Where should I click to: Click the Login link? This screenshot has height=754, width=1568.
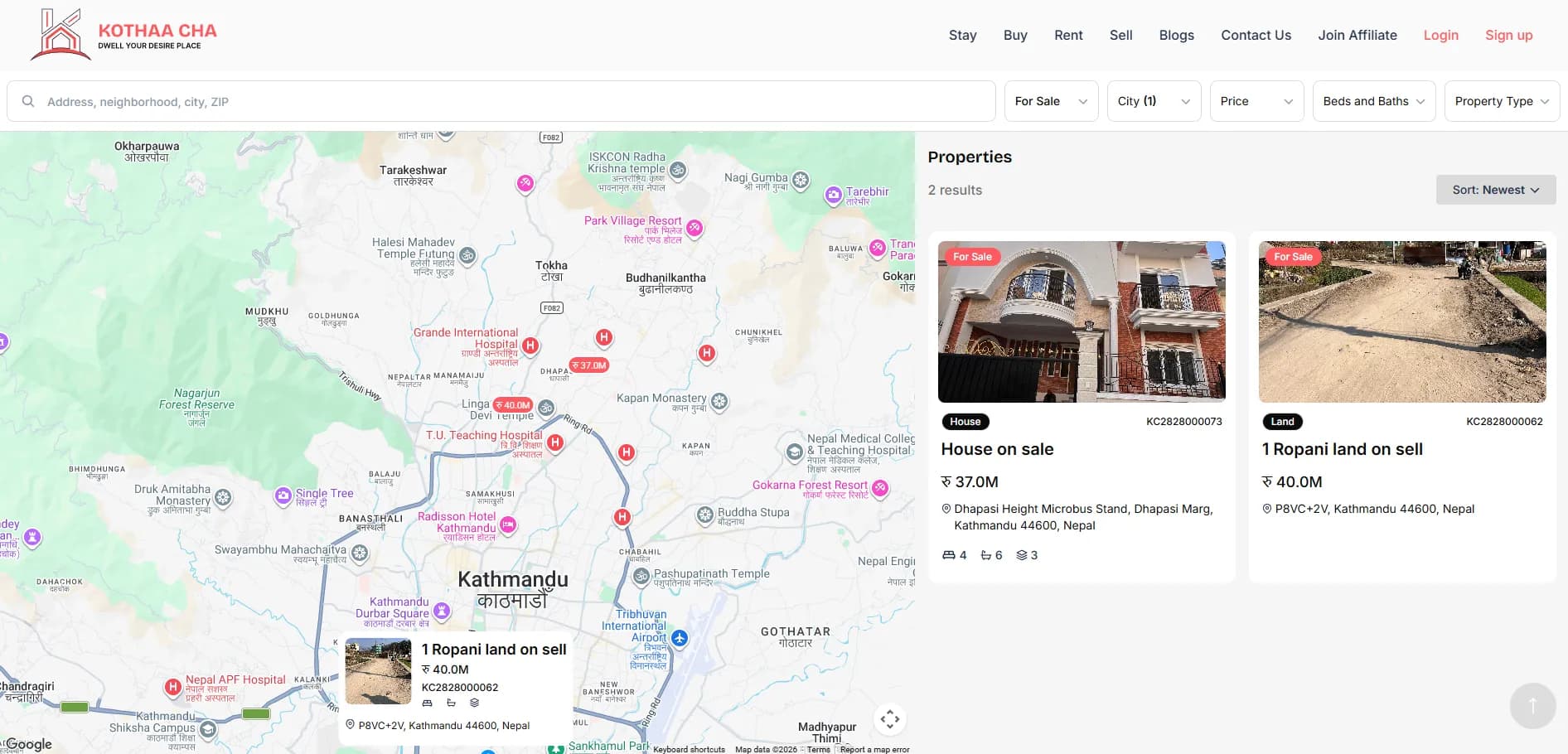(1440, 35)
